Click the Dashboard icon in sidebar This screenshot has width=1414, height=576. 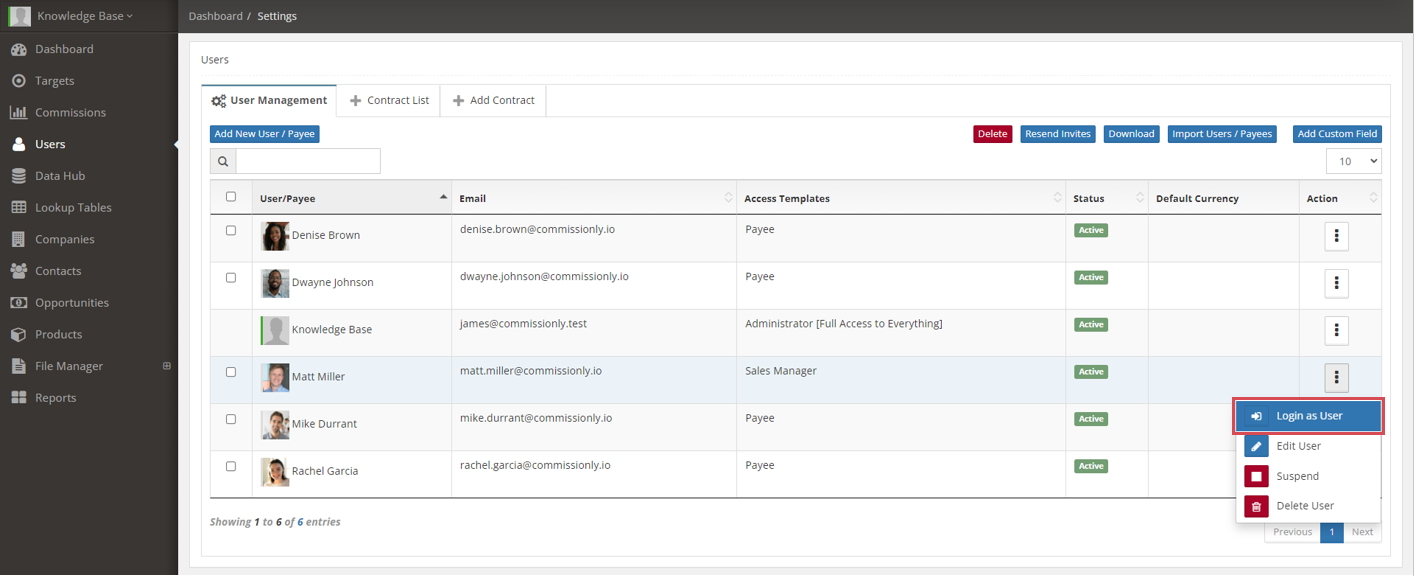pyautogui.click(x=18, y=49)
